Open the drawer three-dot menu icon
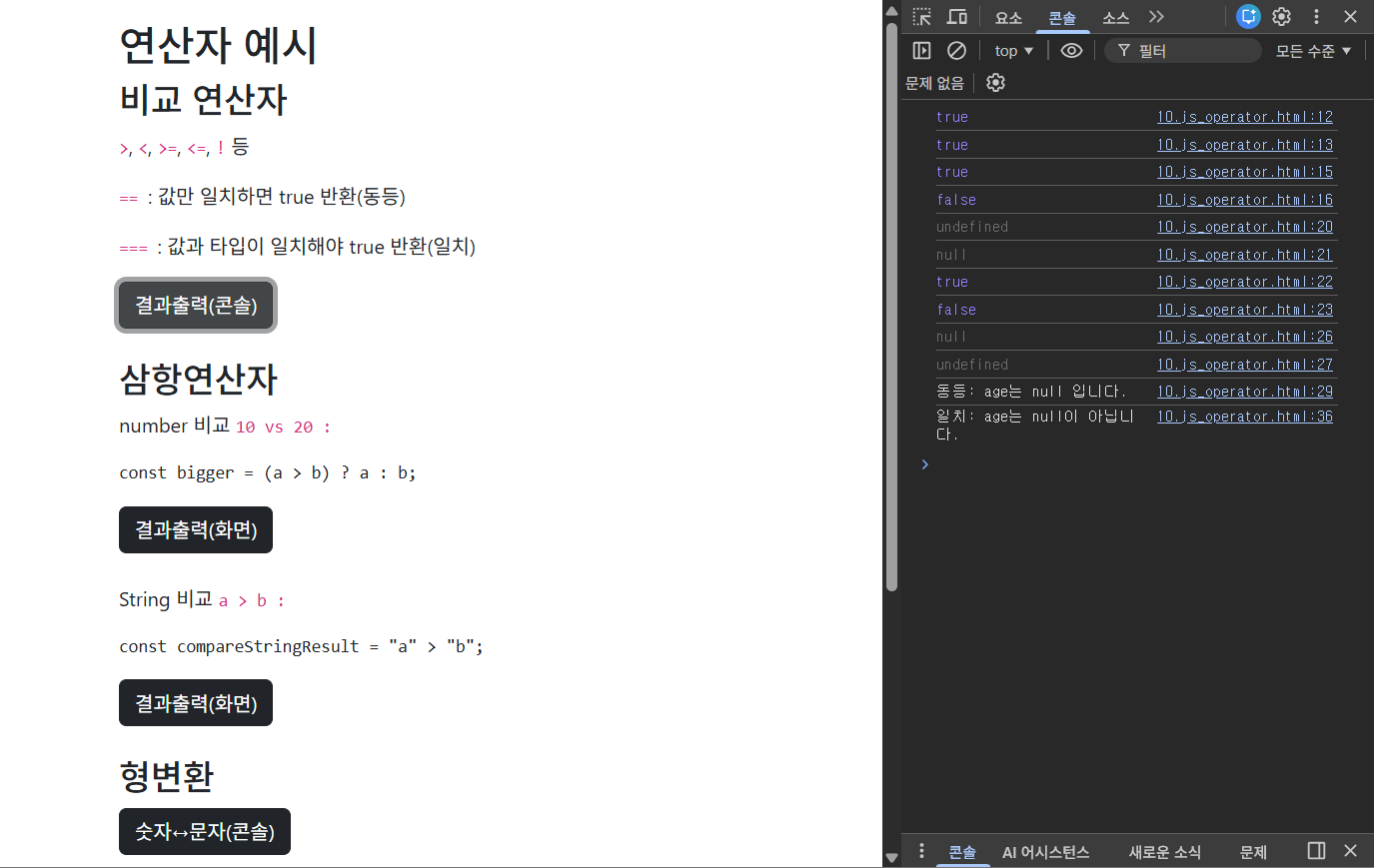The width and height of the screenshot is (1374, 868). 921,851
